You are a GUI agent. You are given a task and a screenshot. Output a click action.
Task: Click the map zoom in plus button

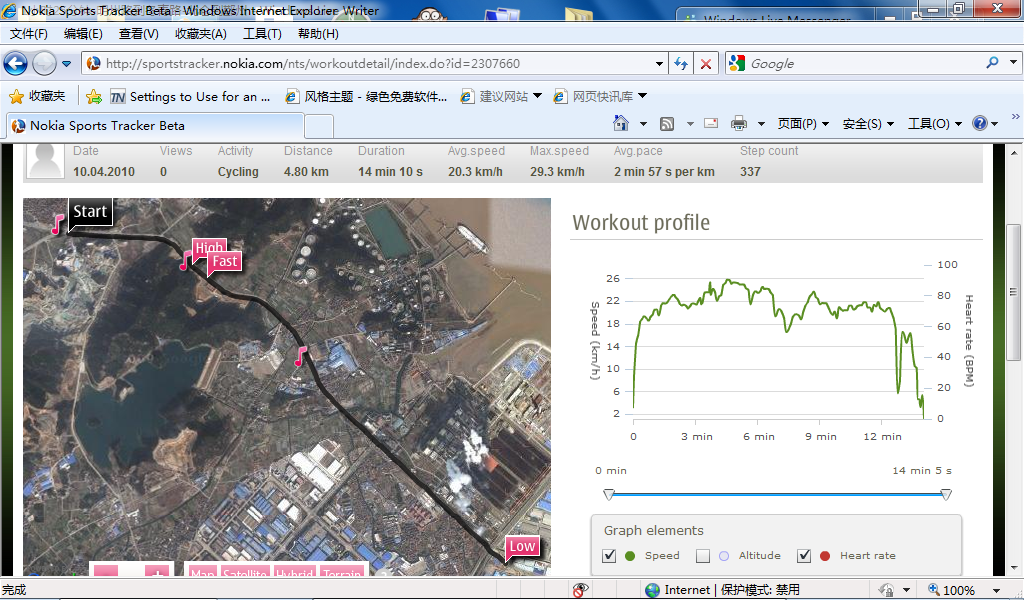[157, 571]
